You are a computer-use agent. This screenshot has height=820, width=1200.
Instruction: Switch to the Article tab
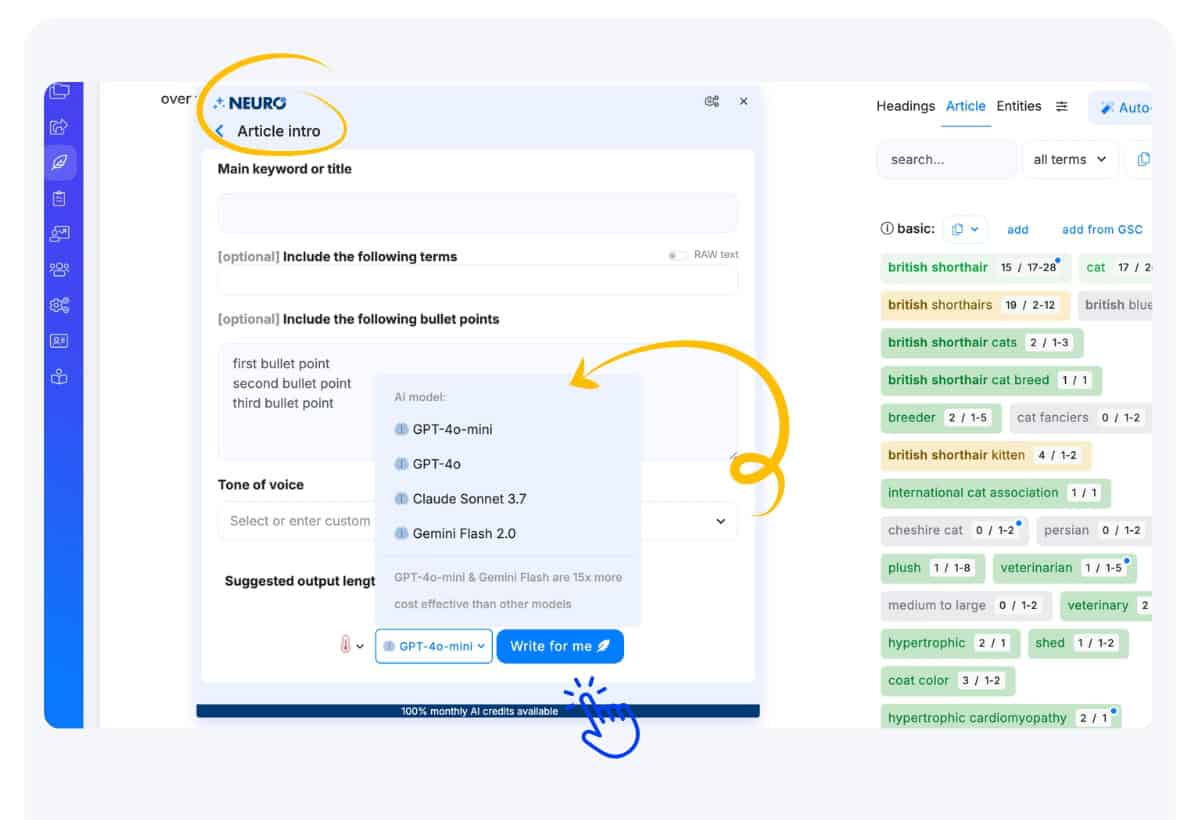[x=966, y=106]
